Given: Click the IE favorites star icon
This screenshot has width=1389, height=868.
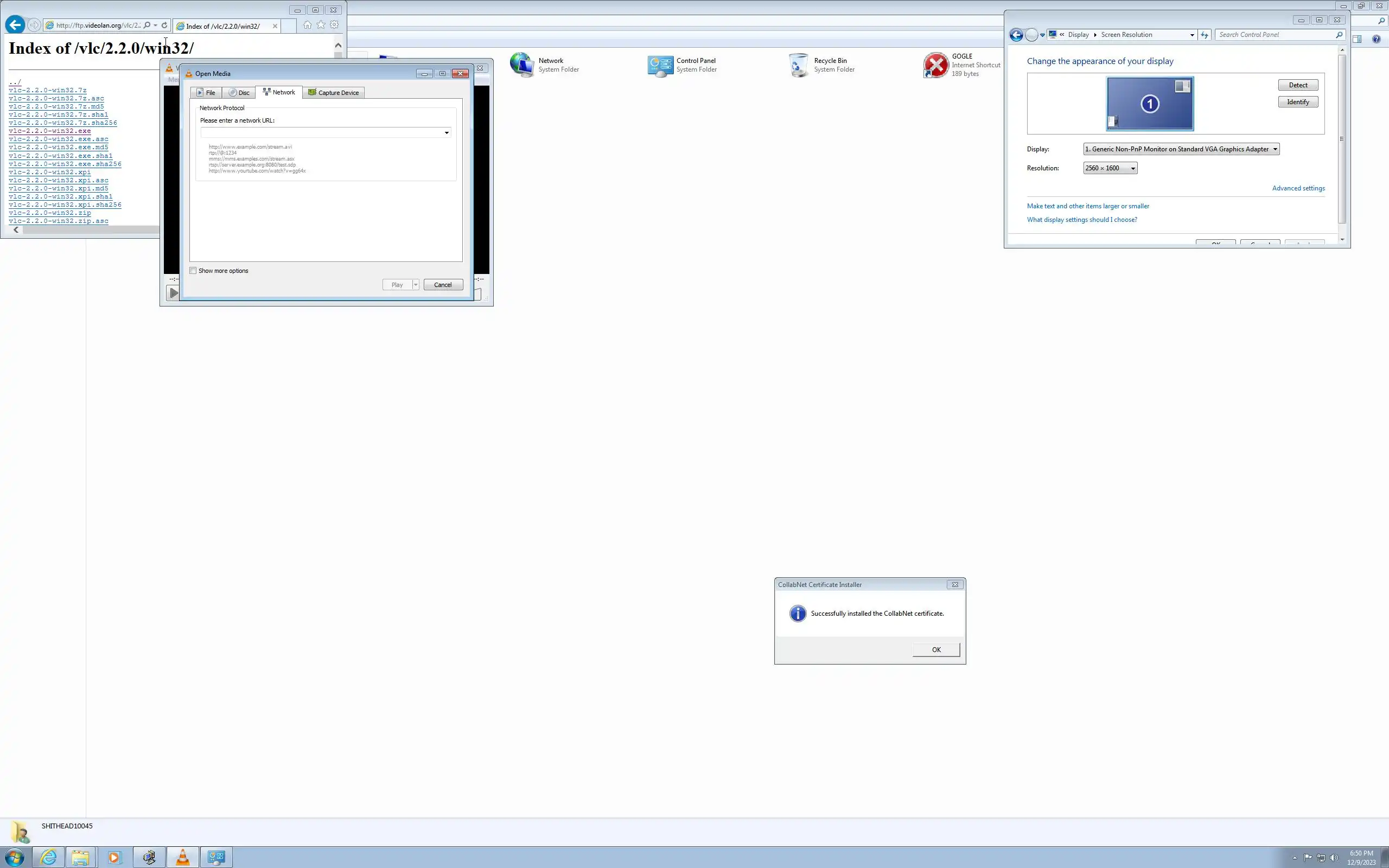Looking at the screenshot, I should click(x=321, y=25).
